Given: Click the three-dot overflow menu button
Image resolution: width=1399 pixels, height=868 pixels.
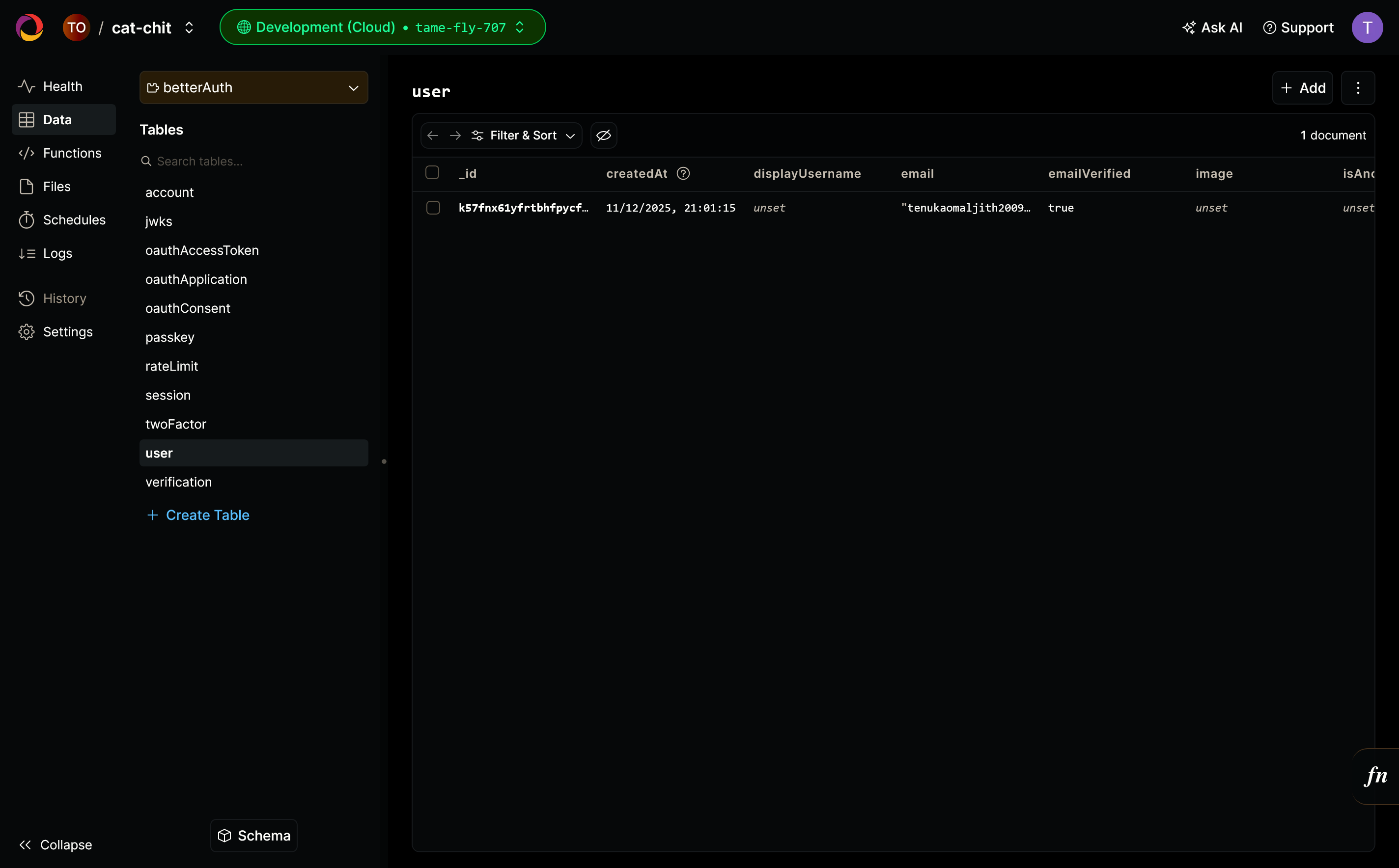Looking at the screenshot, I should tap(1358, 88).
